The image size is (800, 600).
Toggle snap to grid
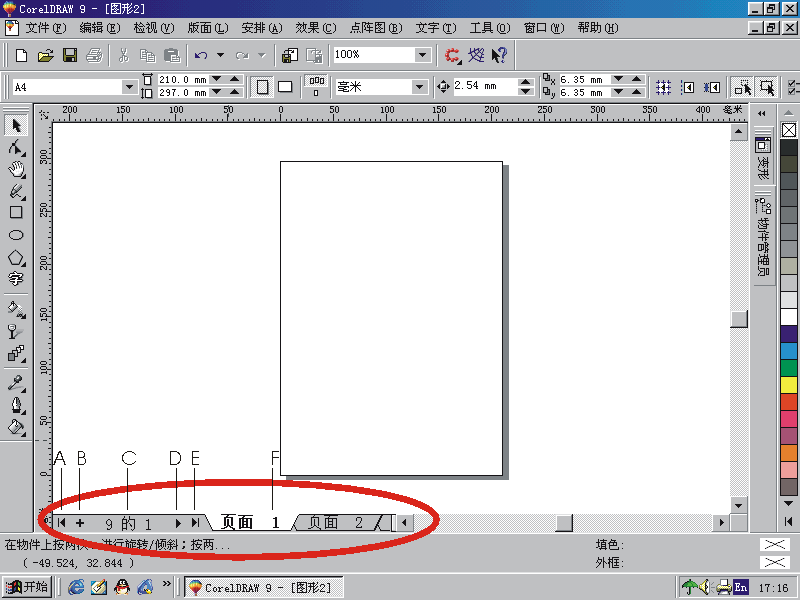[x=663, y=87]
